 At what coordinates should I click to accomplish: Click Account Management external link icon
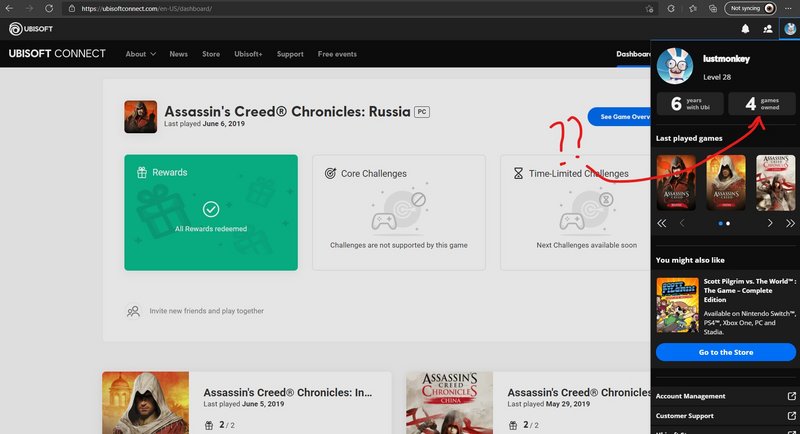click(x=791, y=396)
